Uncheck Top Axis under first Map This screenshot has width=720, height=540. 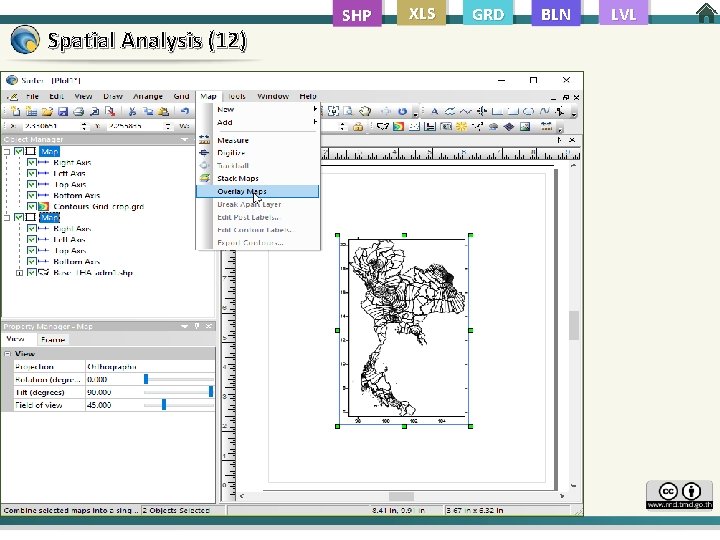[32, 185]
